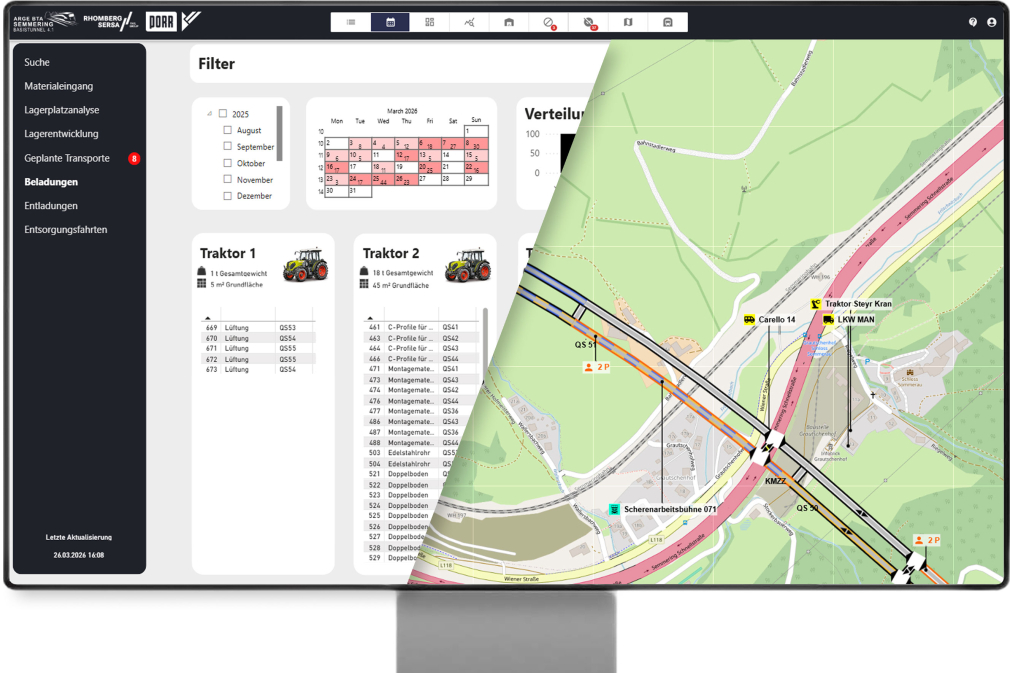Click the weight icon under Traktor 1
This screenshot has height=673, width=1010.
202,272
